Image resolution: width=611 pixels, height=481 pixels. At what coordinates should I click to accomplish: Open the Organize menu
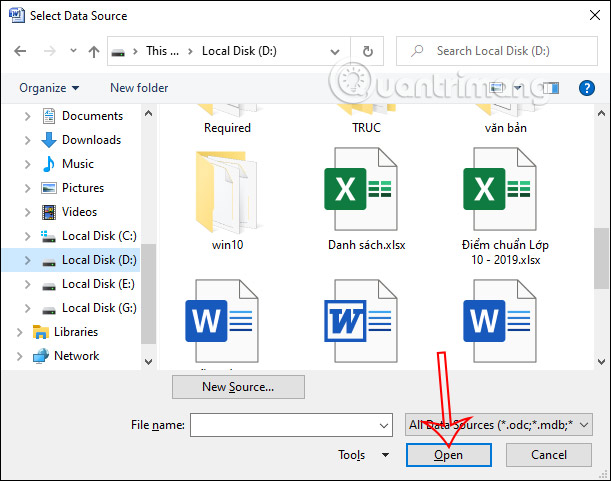tap(49, 88)
